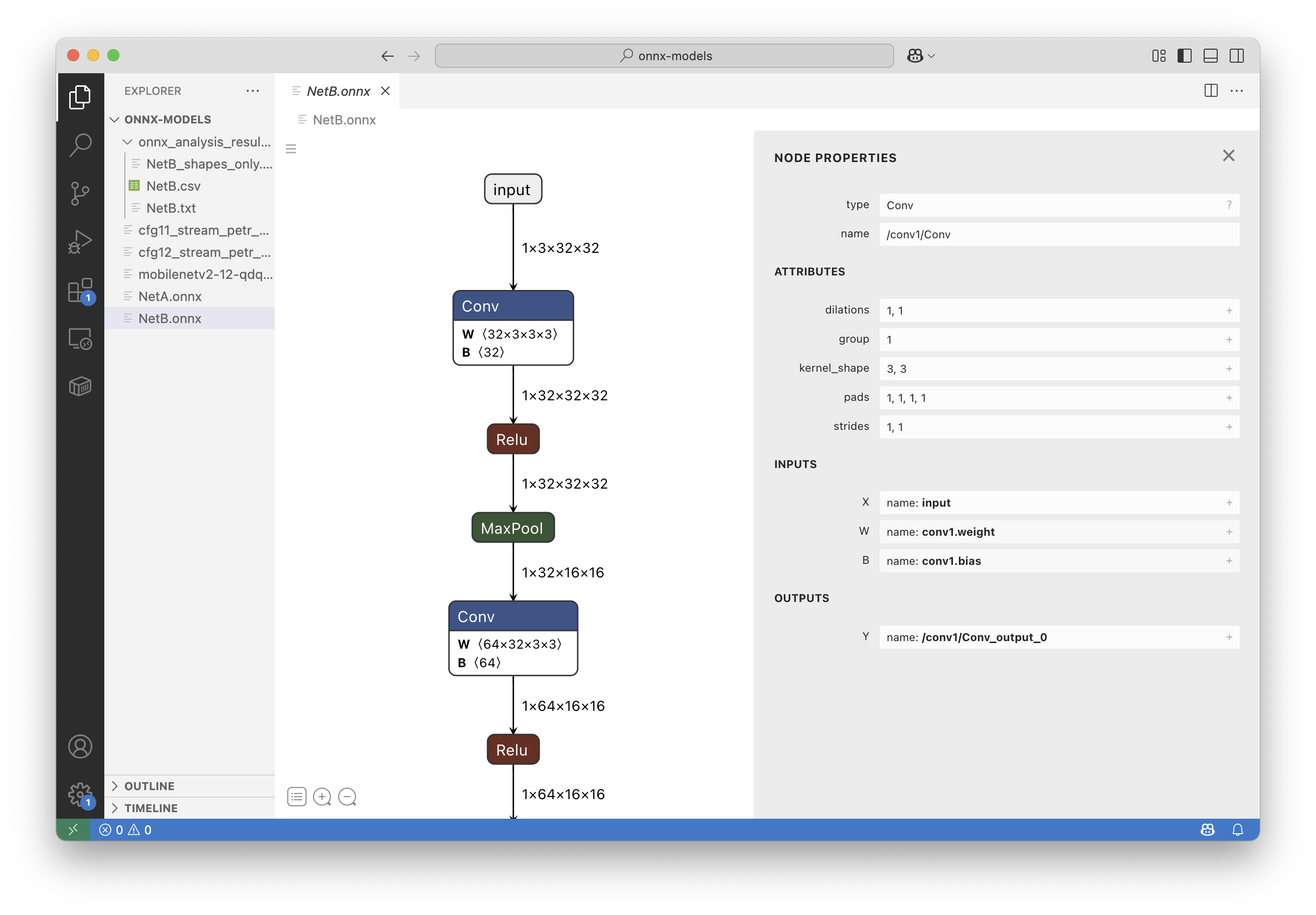Screen dimensions: 1316x915
Task: Open the Extensions view
Action: (x=80, y=290)
